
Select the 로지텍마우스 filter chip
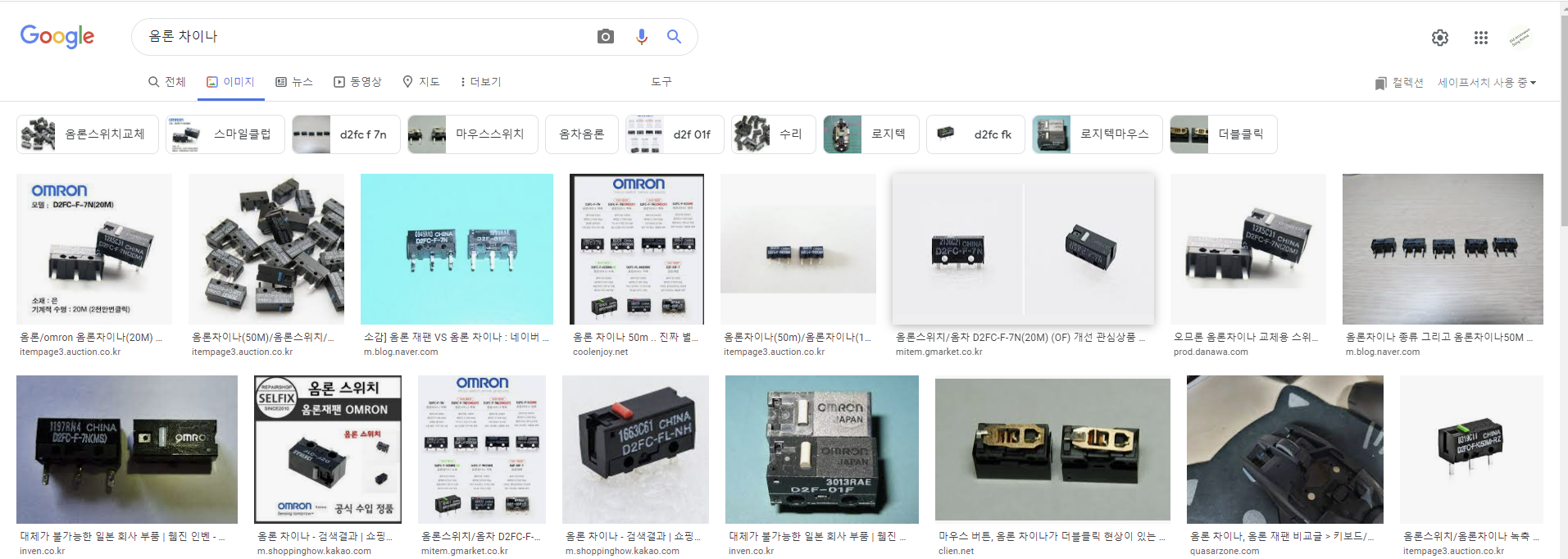1098,134
